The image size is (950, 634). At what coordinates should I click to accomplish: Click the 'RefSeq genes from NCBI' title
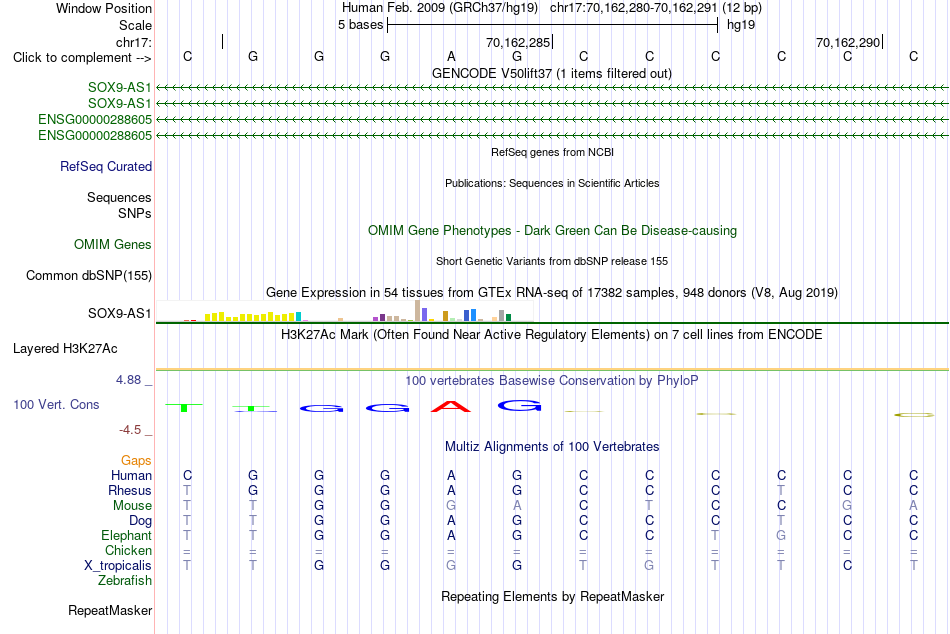click(552, 152)
